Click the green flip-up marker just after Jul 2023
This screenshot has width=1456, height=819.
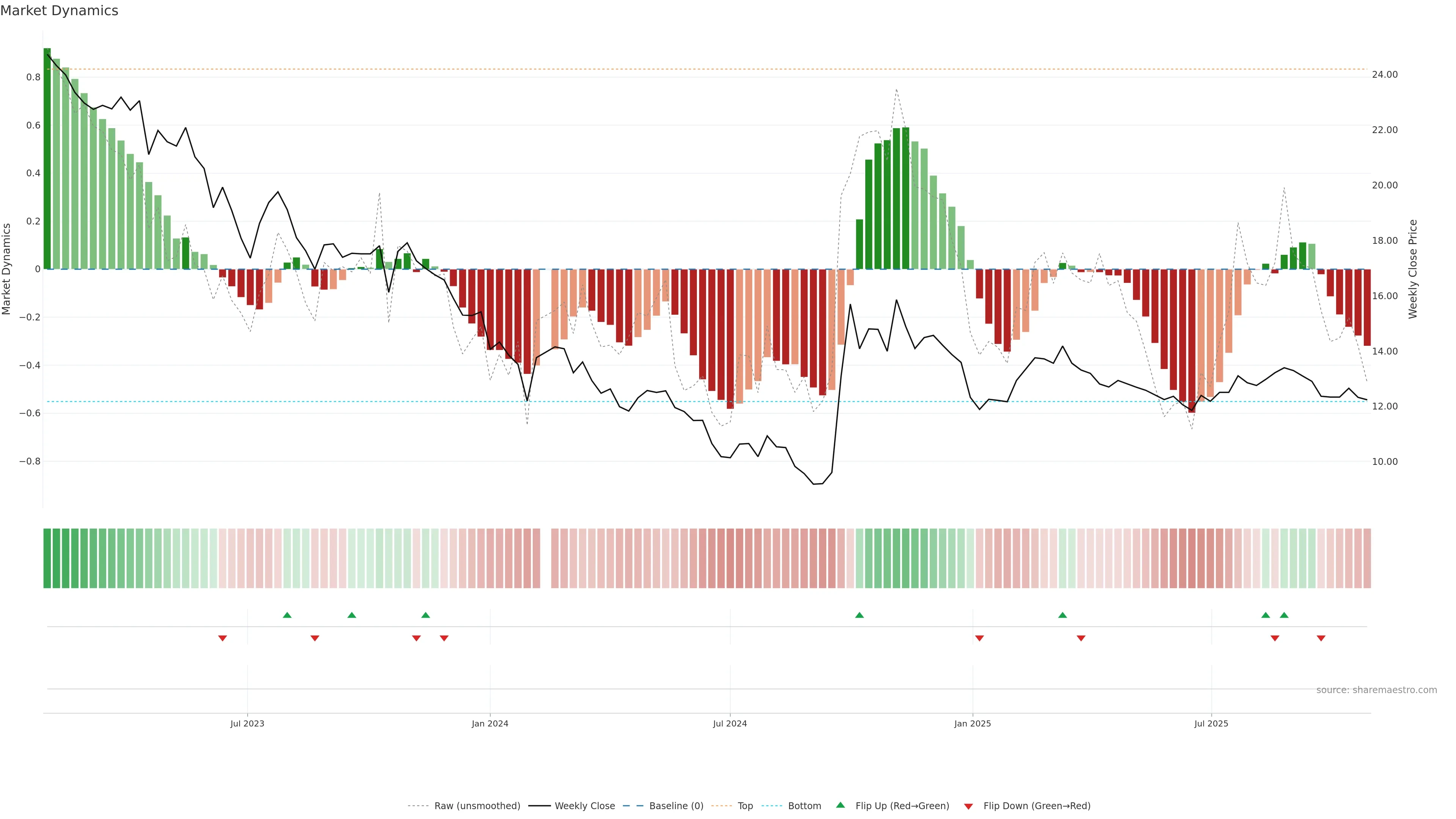(x=287, y=615)
